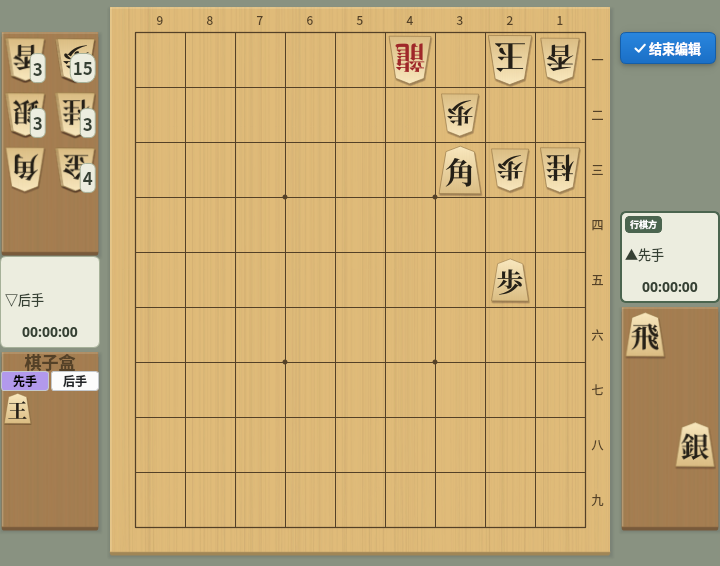The width and height of the screenshot is (720, 566).
Task: Select the red promoted rook (龍) on 4一
Action: (410, 59)
